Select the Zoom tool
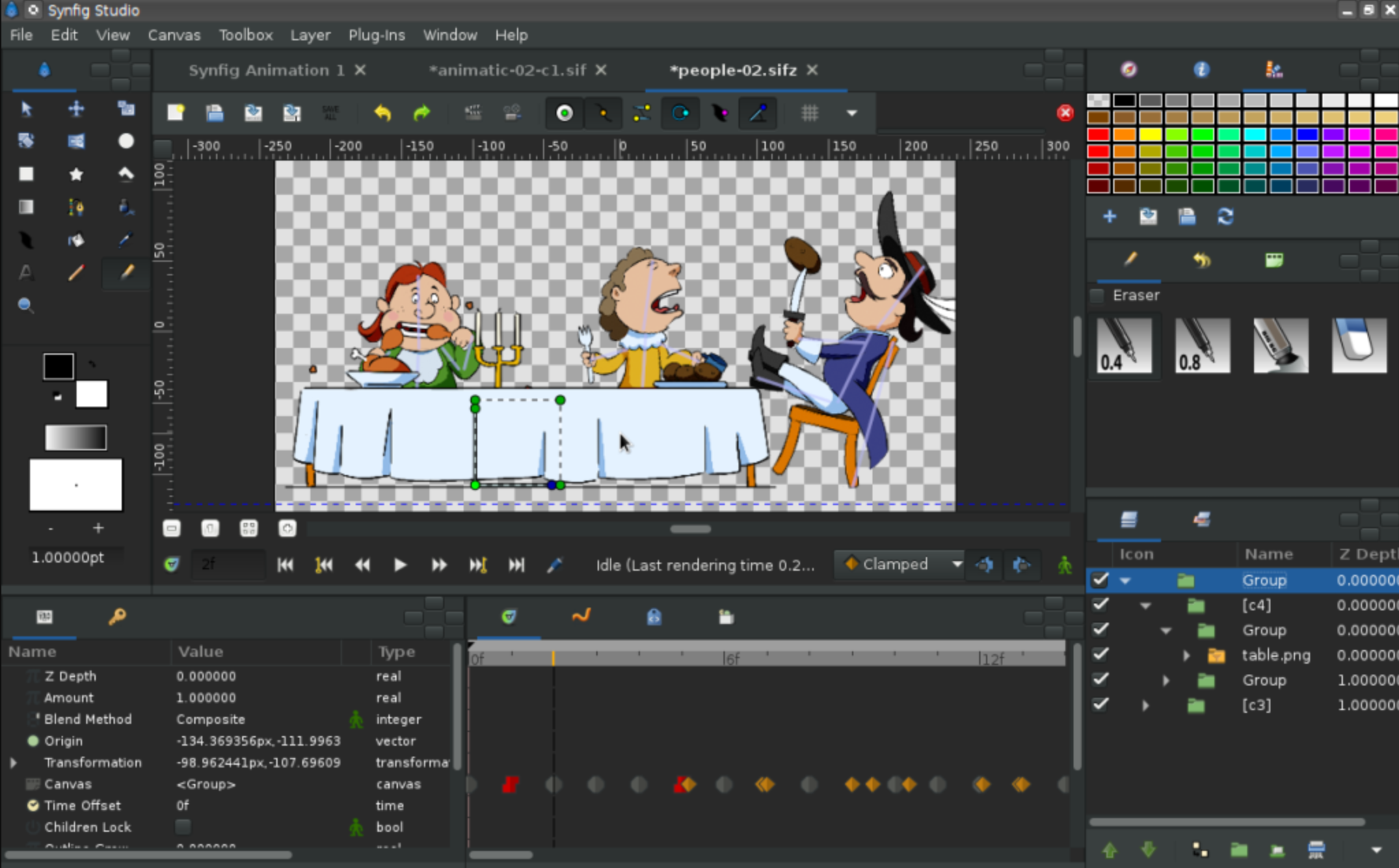This screenshot has width=1399, height=868. [25, 305]
